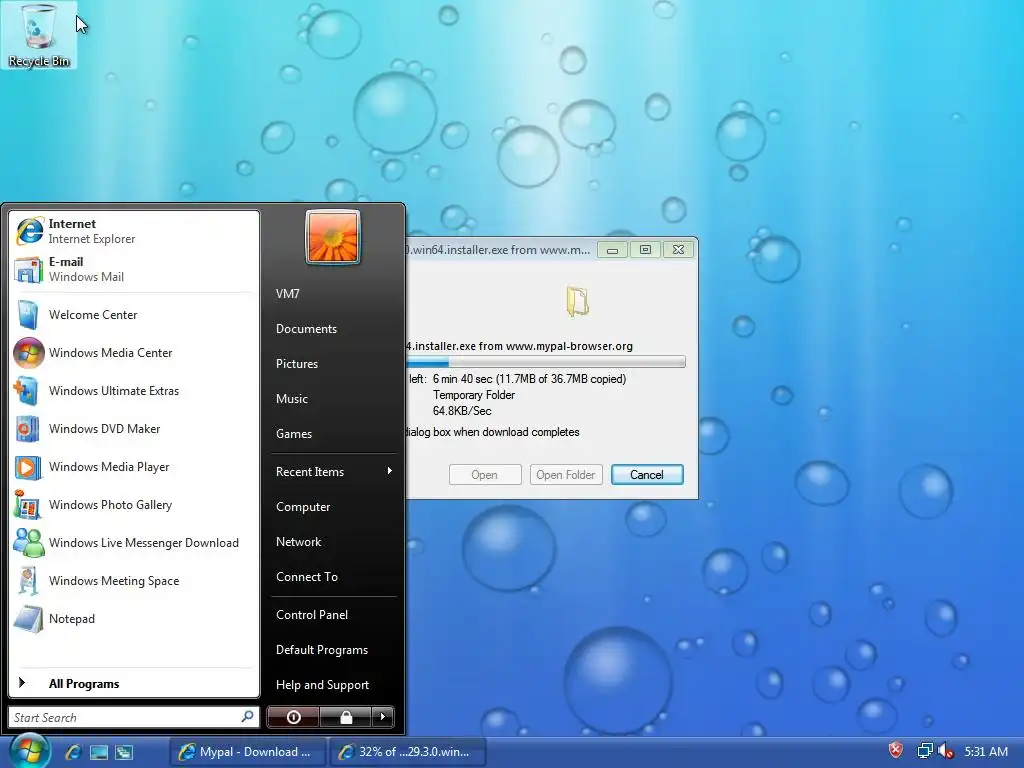The width and height of the screenshot is (1024, 768).
Task: Launch Windows Media Player
Action: click(134, 467)
